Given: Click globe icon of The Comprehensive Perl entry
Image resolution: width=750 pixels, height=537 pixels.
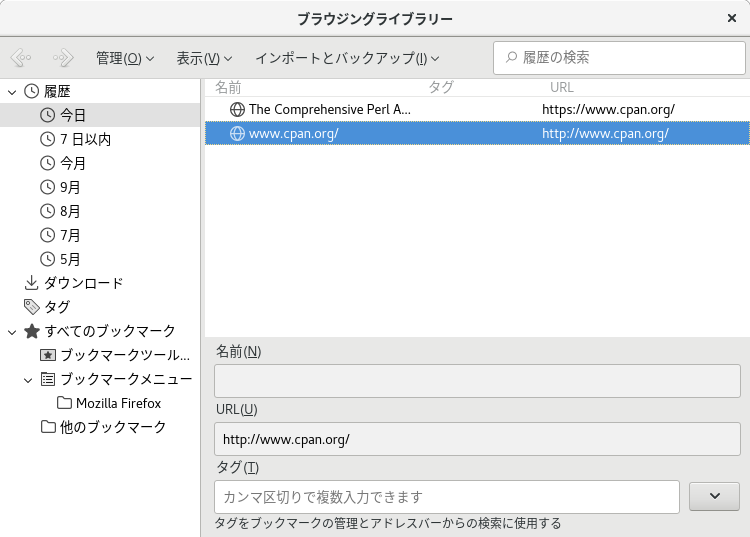Looking at the screenshot, I should click(x=237, y=110).
